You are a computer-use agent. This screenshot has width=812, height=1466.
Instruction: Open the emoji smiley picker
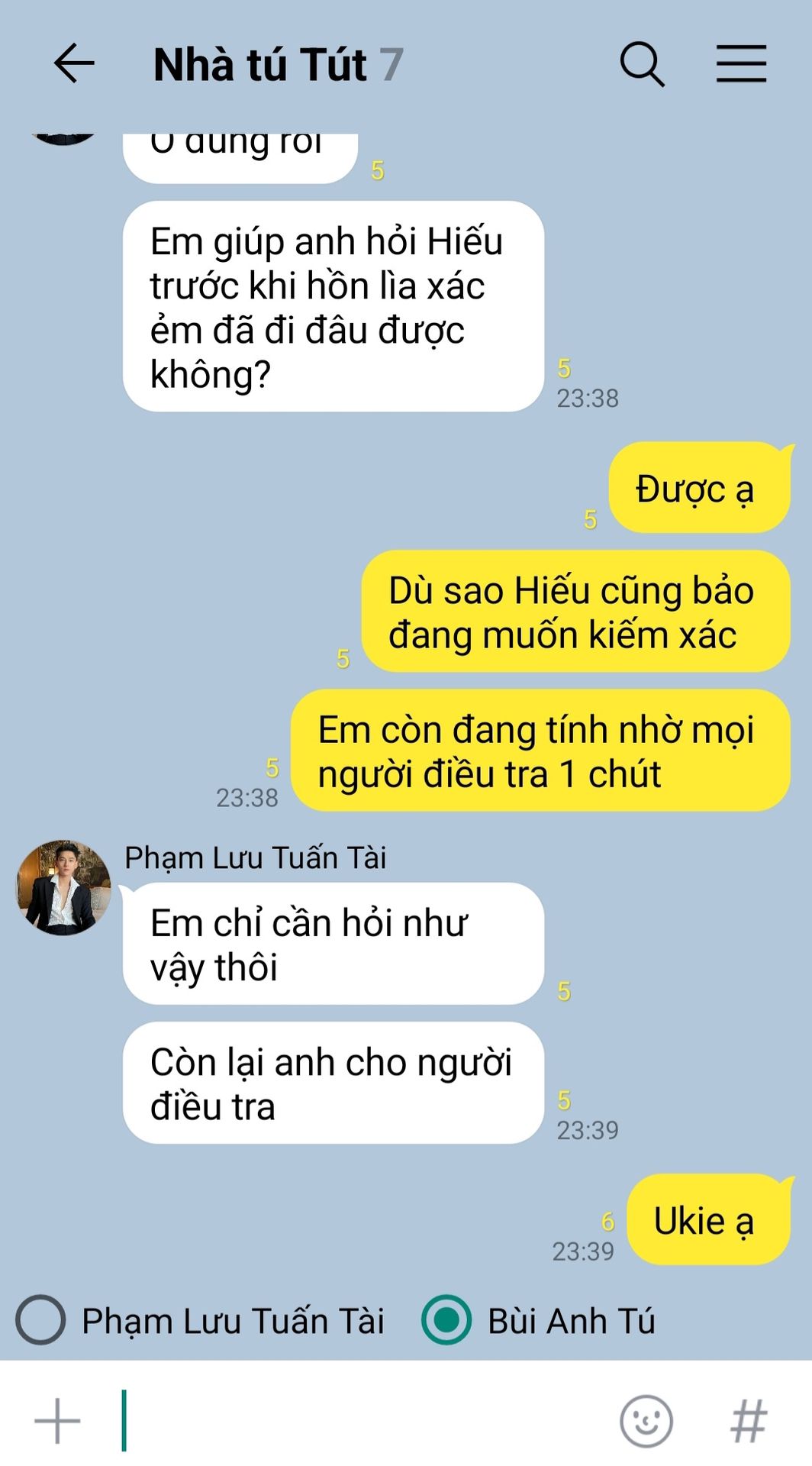pos(646,1421)
